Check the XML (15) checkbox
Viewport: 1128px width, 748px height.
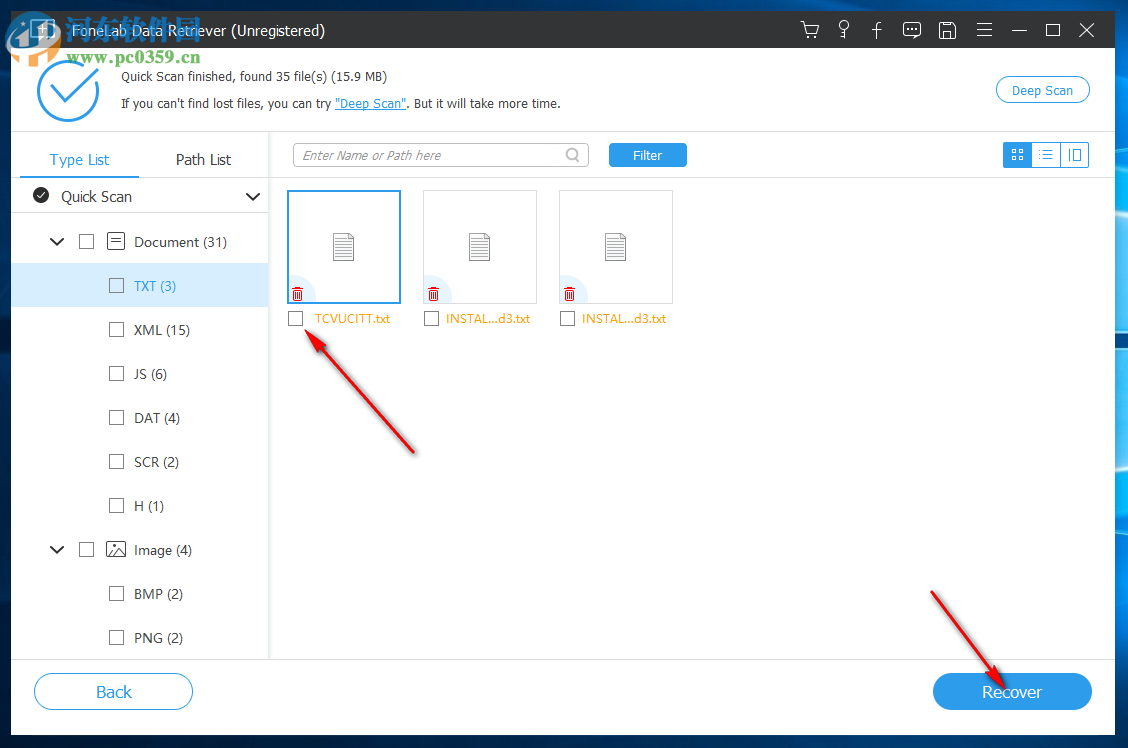click(116, 329)
